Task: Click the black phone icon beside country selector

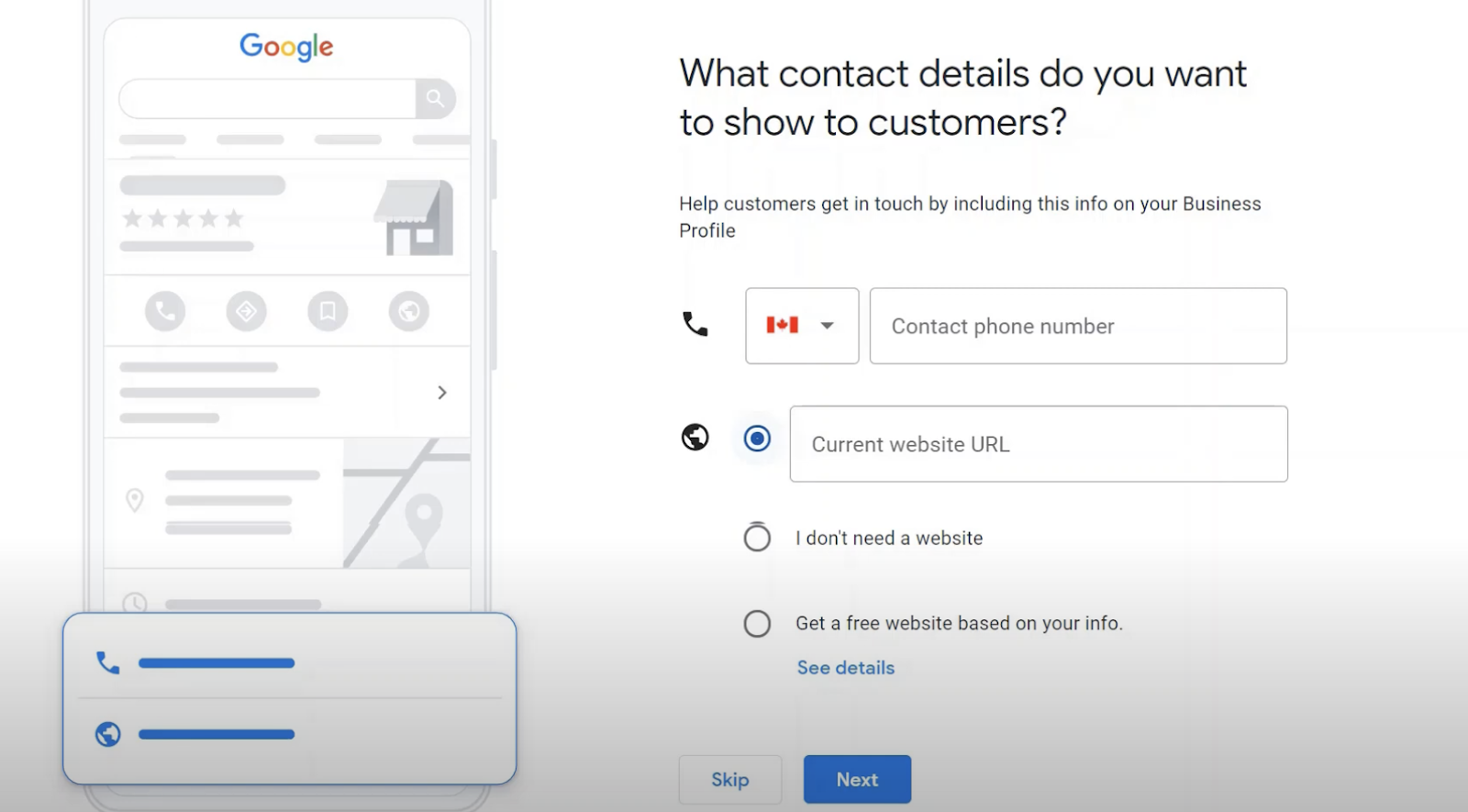Action: click(695, 324)
